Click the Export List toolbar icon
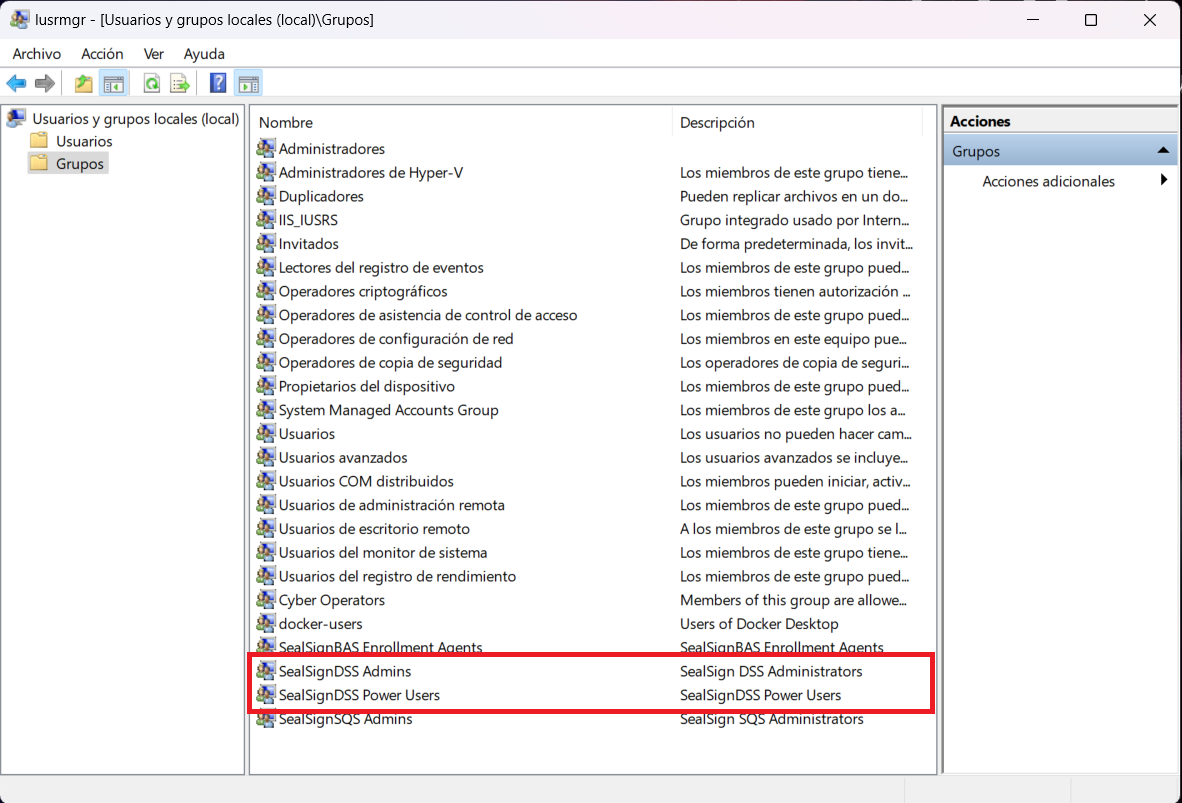The width and height of the screenshot is (1182, 803). [180, 84]
